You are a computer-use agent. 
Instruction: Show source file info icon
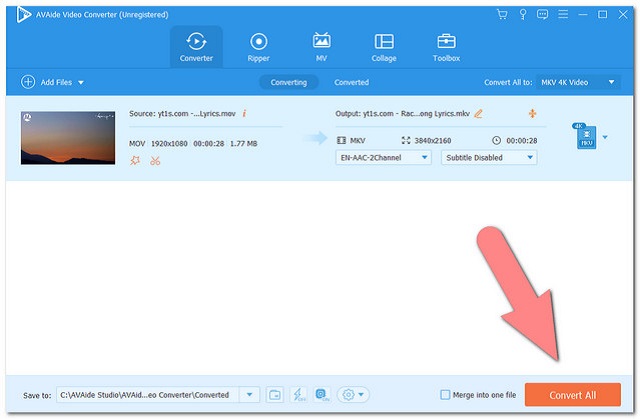click(244, 113)
